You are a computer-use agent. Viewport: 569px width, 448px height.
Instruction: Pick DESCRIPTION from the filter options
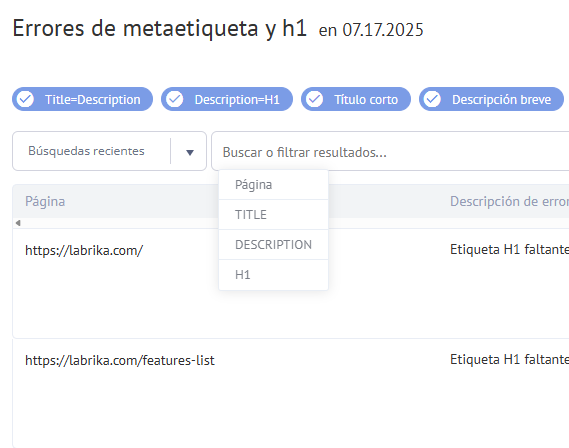tap(274, 245)
